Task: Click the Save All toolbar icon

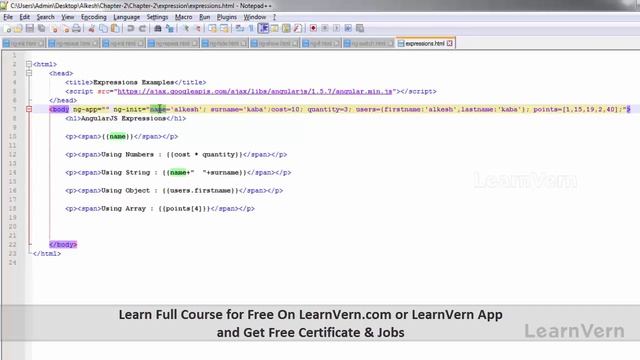Action: point(42,28)
